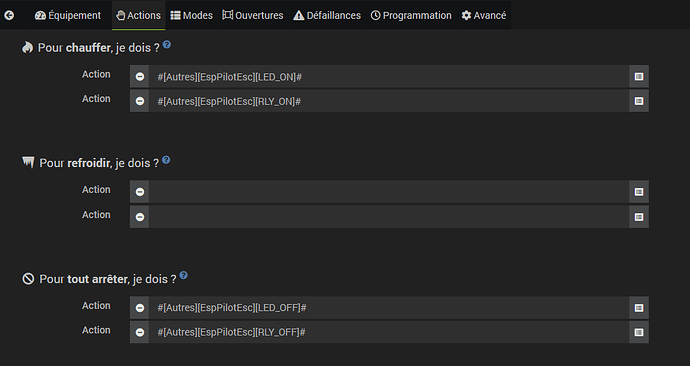Remove the RLY_OFF stop action
Screen dimensions: 690x366
(139, 332)
